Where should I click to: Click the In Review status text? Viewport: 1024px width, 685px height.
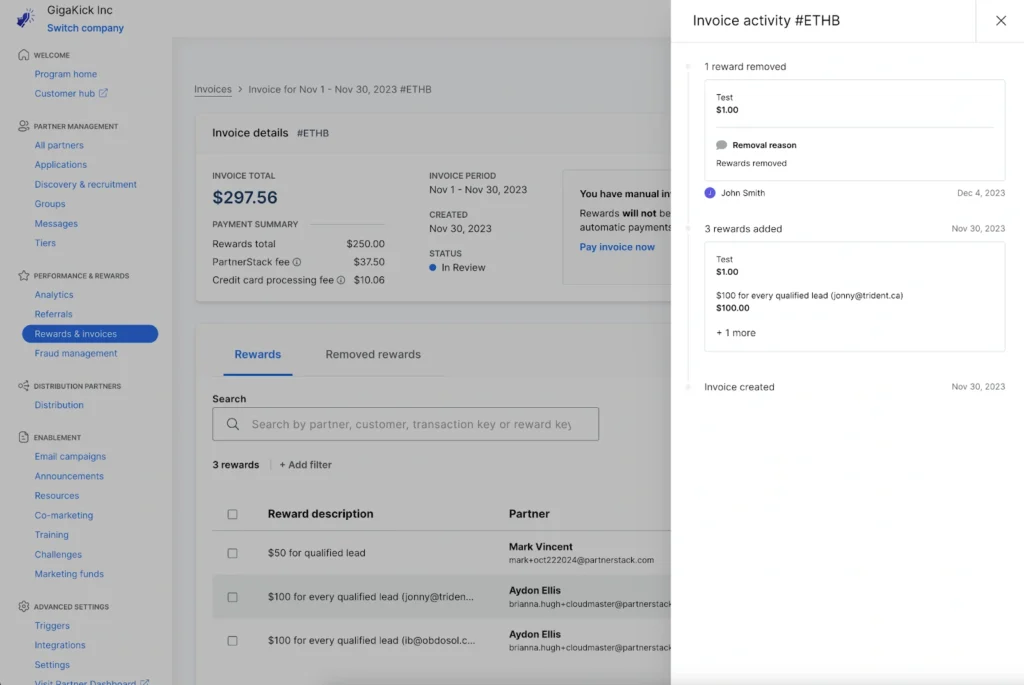click(463, 268)
